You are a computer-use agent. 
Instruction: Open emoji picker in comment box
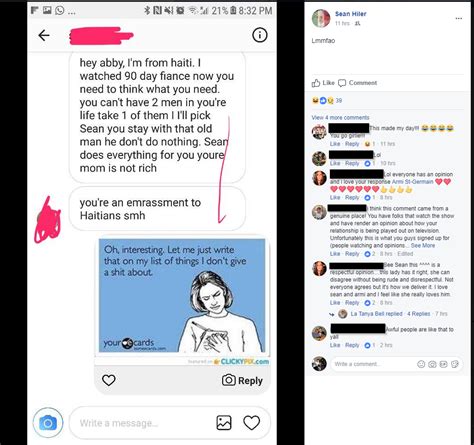[421, 364]
